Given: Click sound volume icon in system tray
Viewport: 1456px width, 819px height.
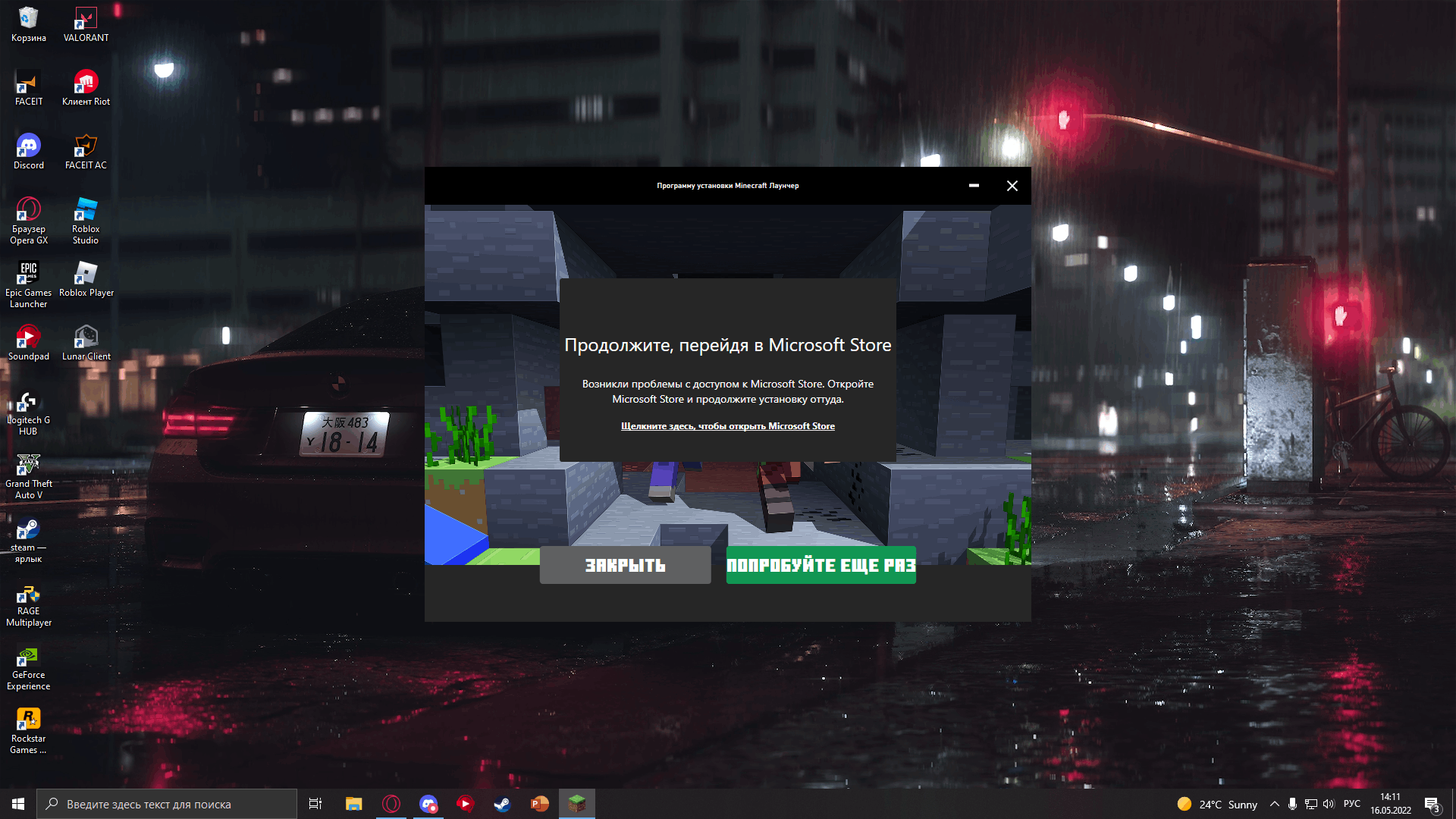Looking at the screenshot, I should [x=1326, y=804].
